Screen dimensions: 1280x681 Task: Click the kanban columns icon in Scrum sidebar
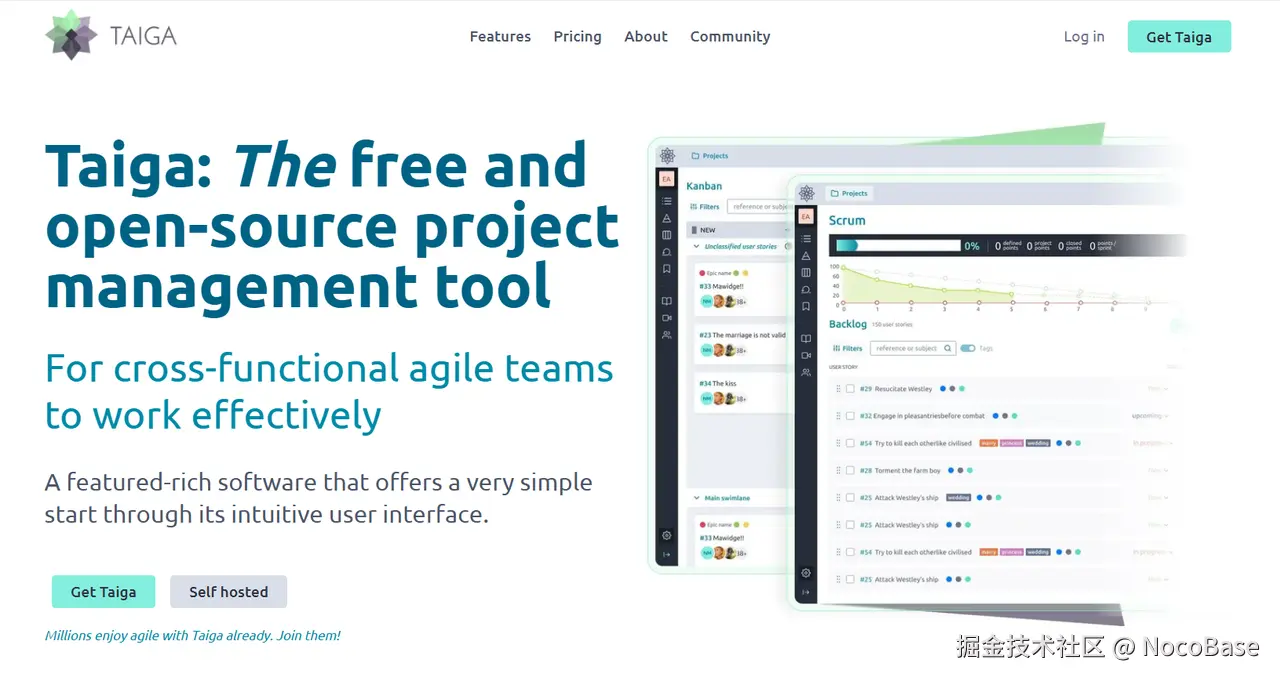click(x=806, y=272)
